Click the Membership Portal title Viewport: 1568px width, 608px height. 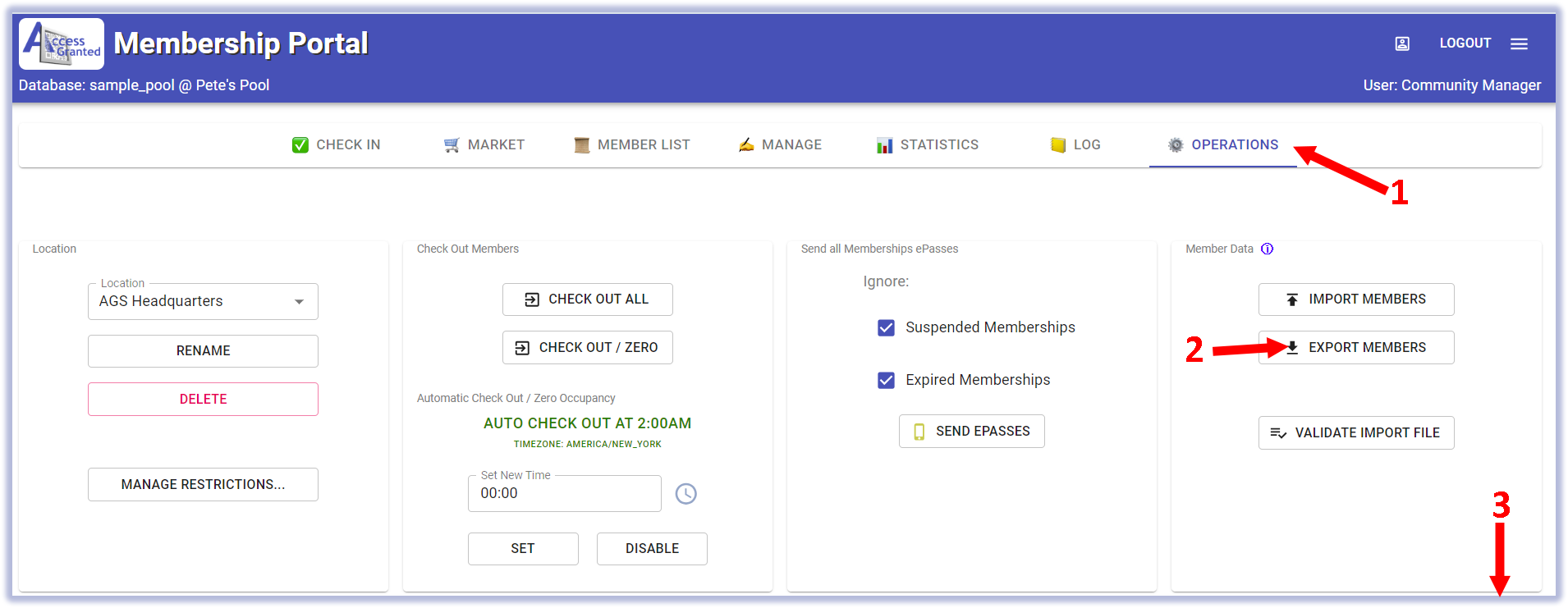pos(241,43)
